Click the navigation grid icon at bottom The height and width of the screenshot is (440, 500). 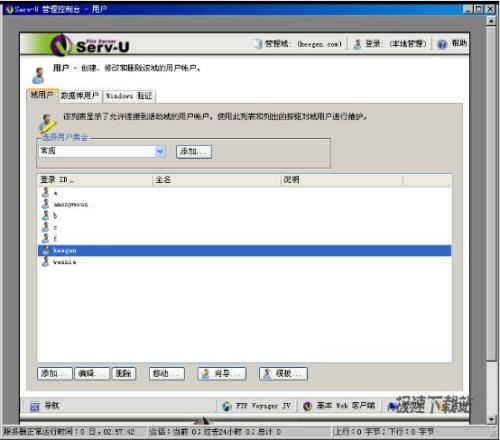click(x=34, y=406)
